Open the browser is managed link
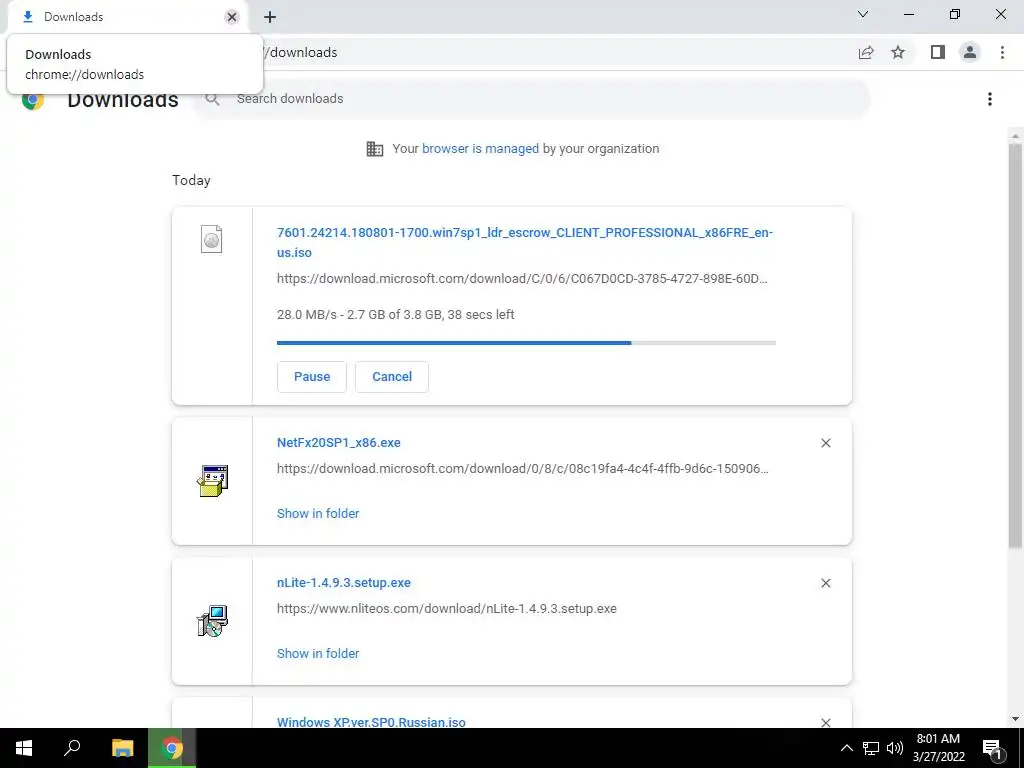This screenshot has width=1024, height=768. tap(480, 149)
